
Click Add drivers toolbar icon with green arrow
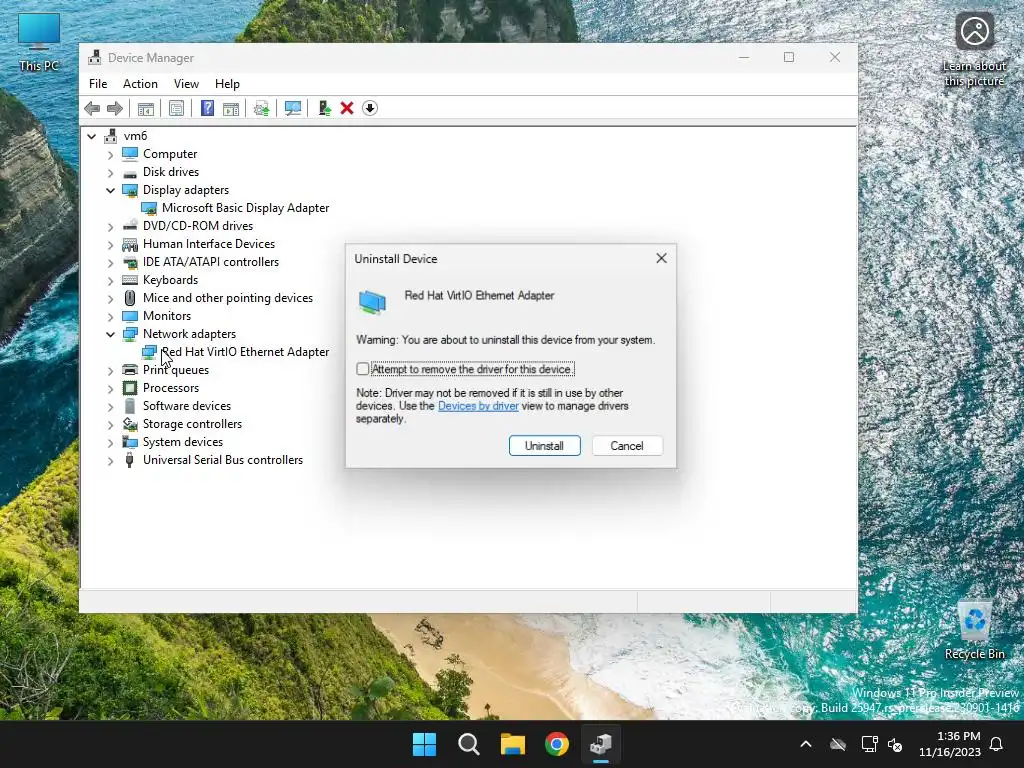coord(324,108)
